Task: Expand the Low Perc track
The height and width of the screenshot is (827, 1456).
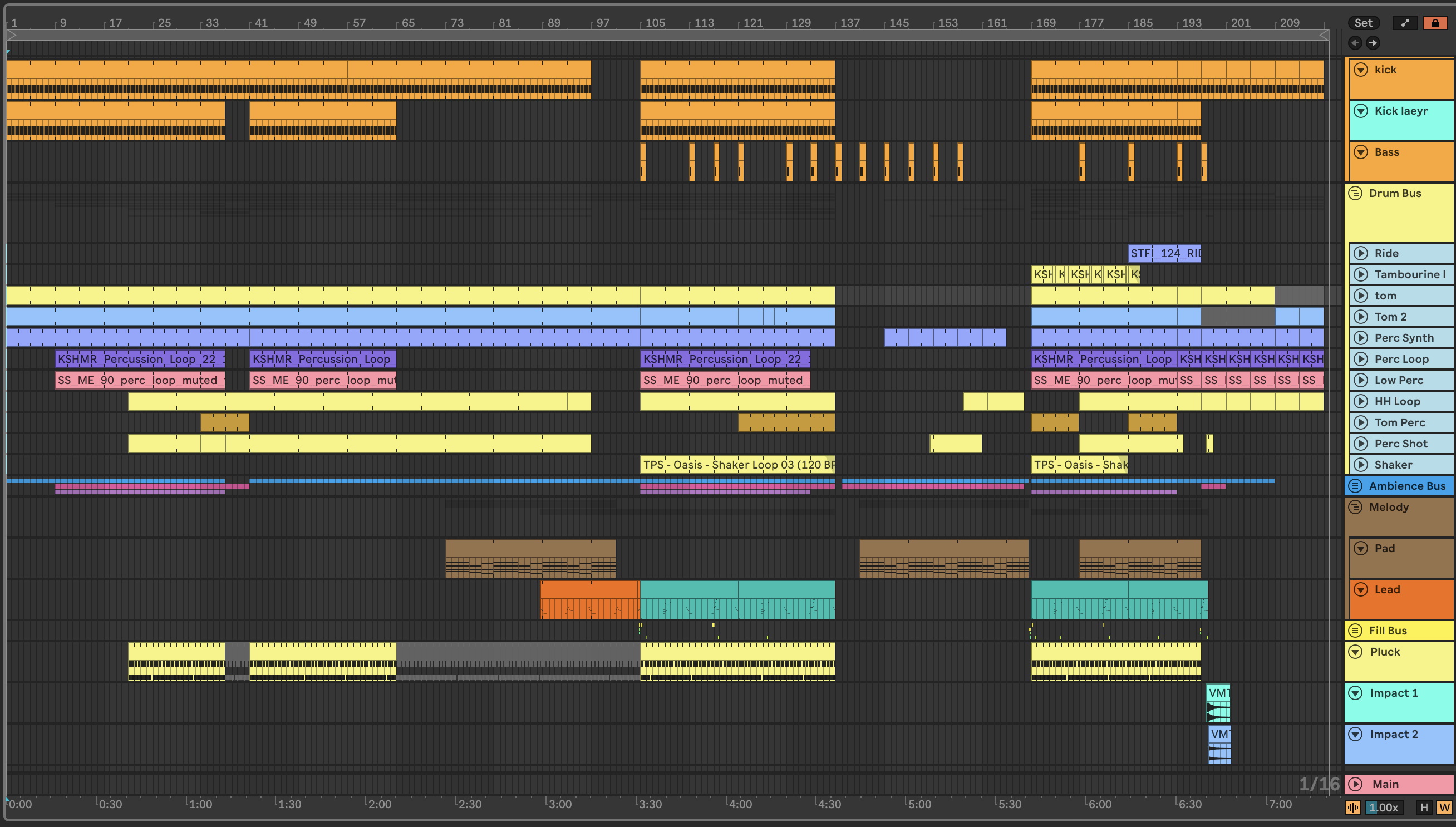Action: point(1361,380)
